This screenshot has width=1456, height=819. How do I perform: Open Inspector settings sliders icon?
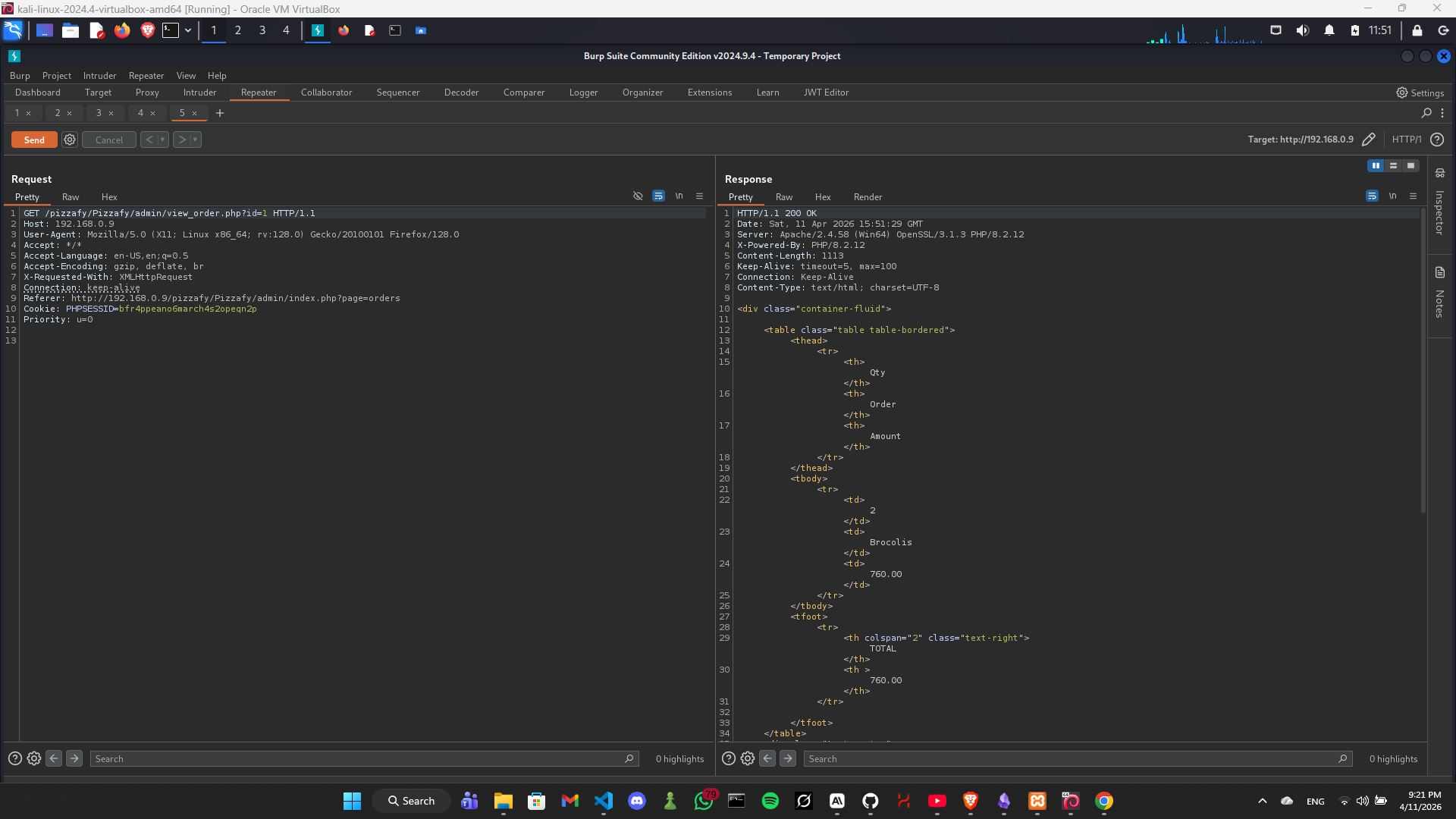pos(1439,173)
